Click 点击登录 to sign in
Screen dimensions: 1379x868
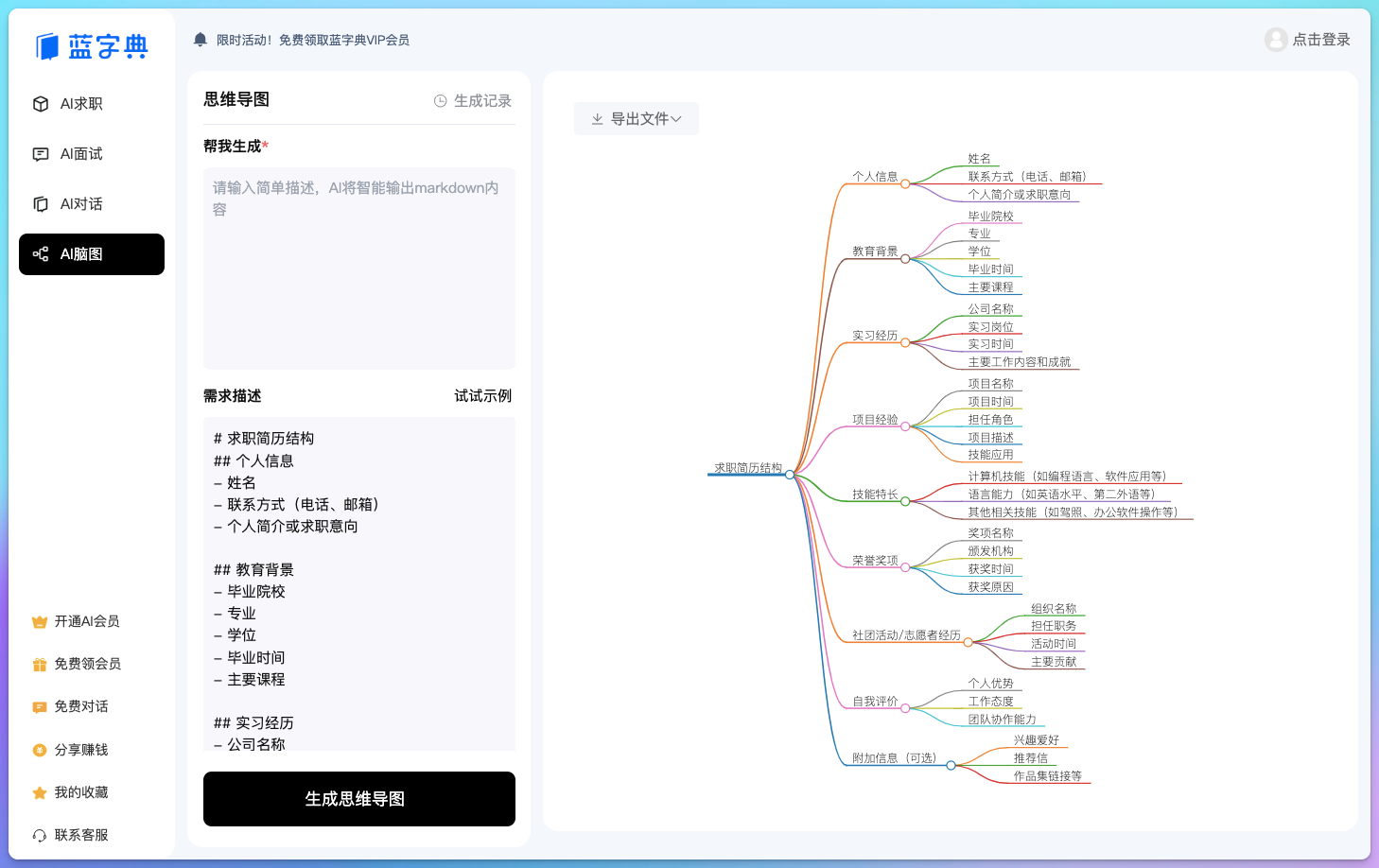pos(1320,40)
